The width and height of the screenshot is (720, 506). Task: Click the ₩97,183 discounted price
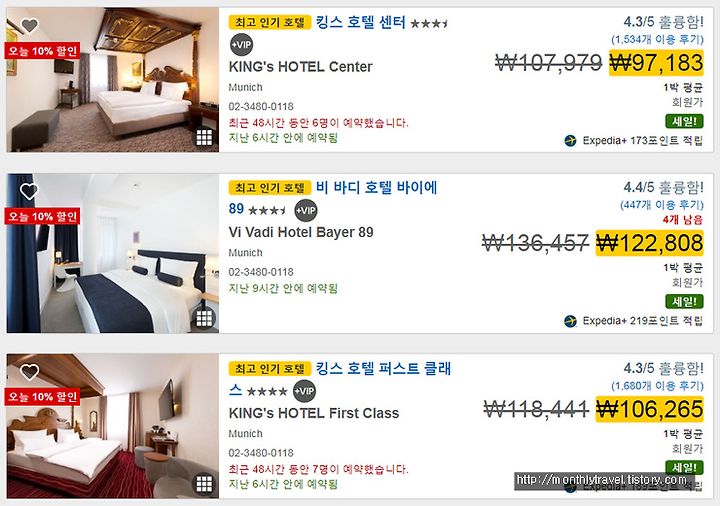point(656,62)
